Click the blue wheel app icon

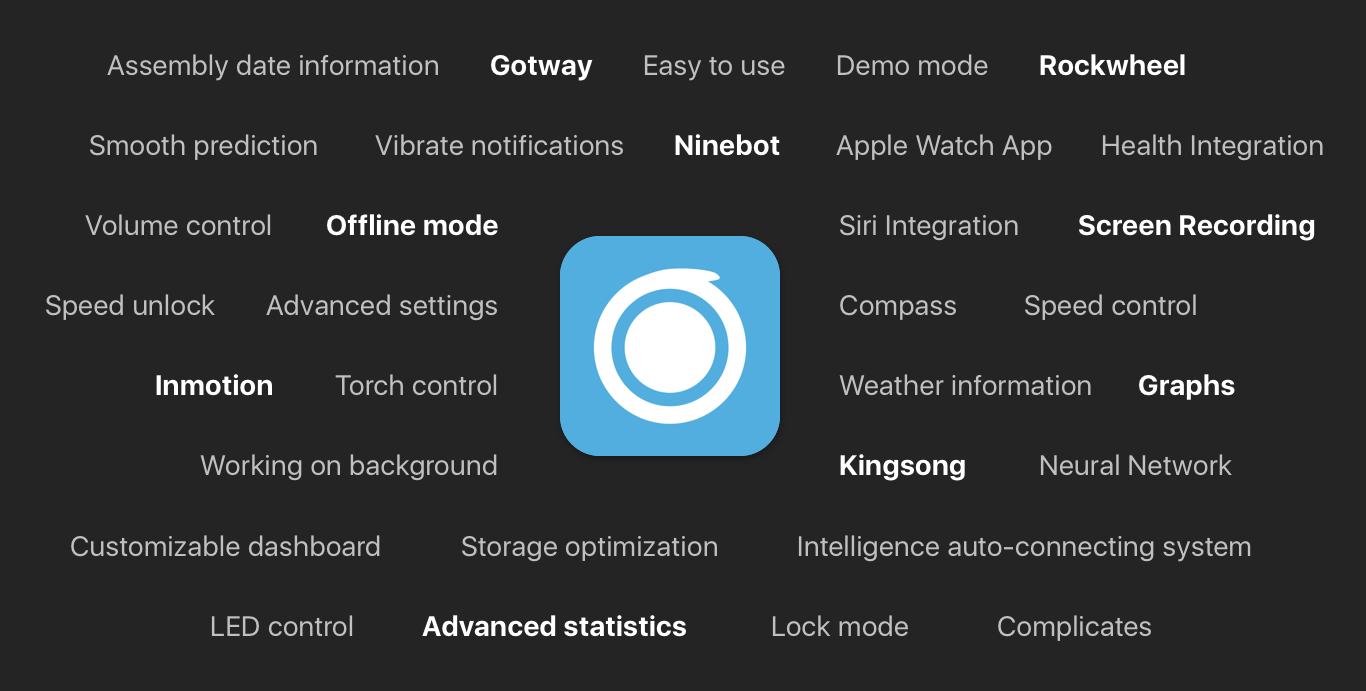[x=669, y=346]
